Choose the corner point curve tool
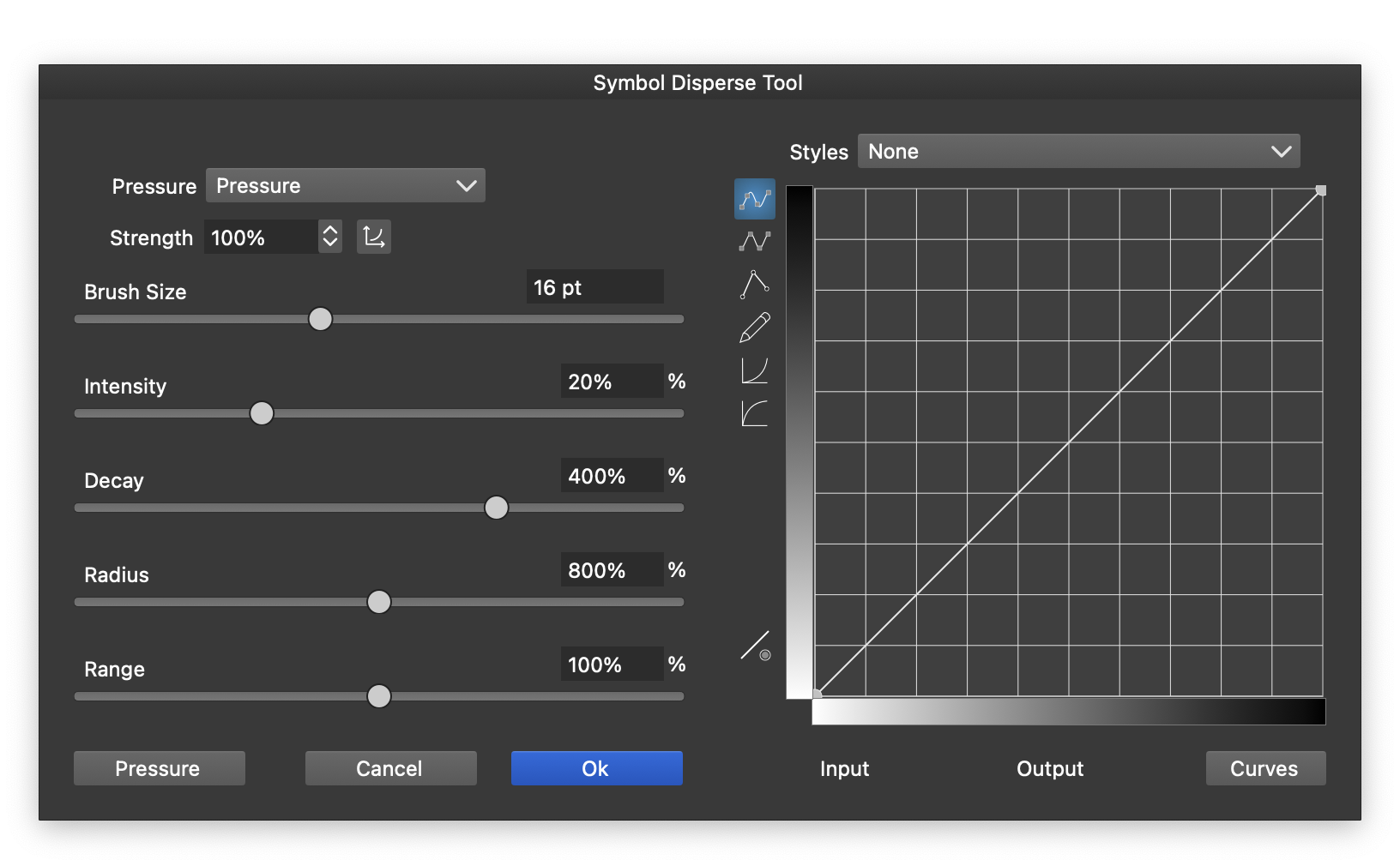The width and height of the screenshot is (1400, 866). click(755, 285)
